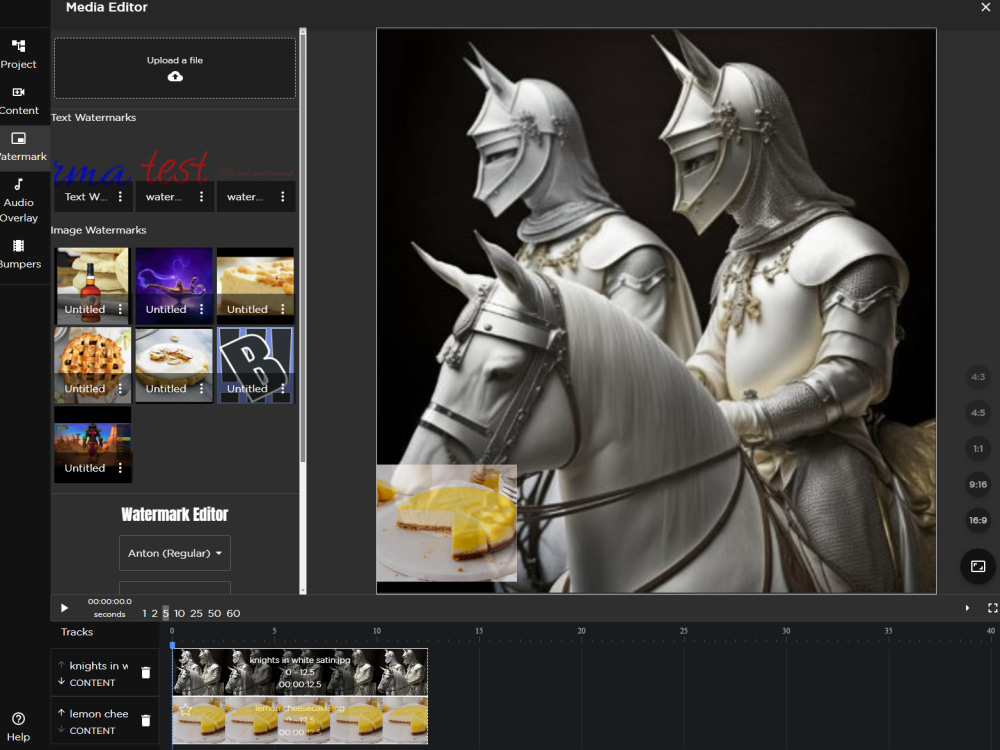
Task: Select the red 'test' text watermark
Action: (174, 167)
